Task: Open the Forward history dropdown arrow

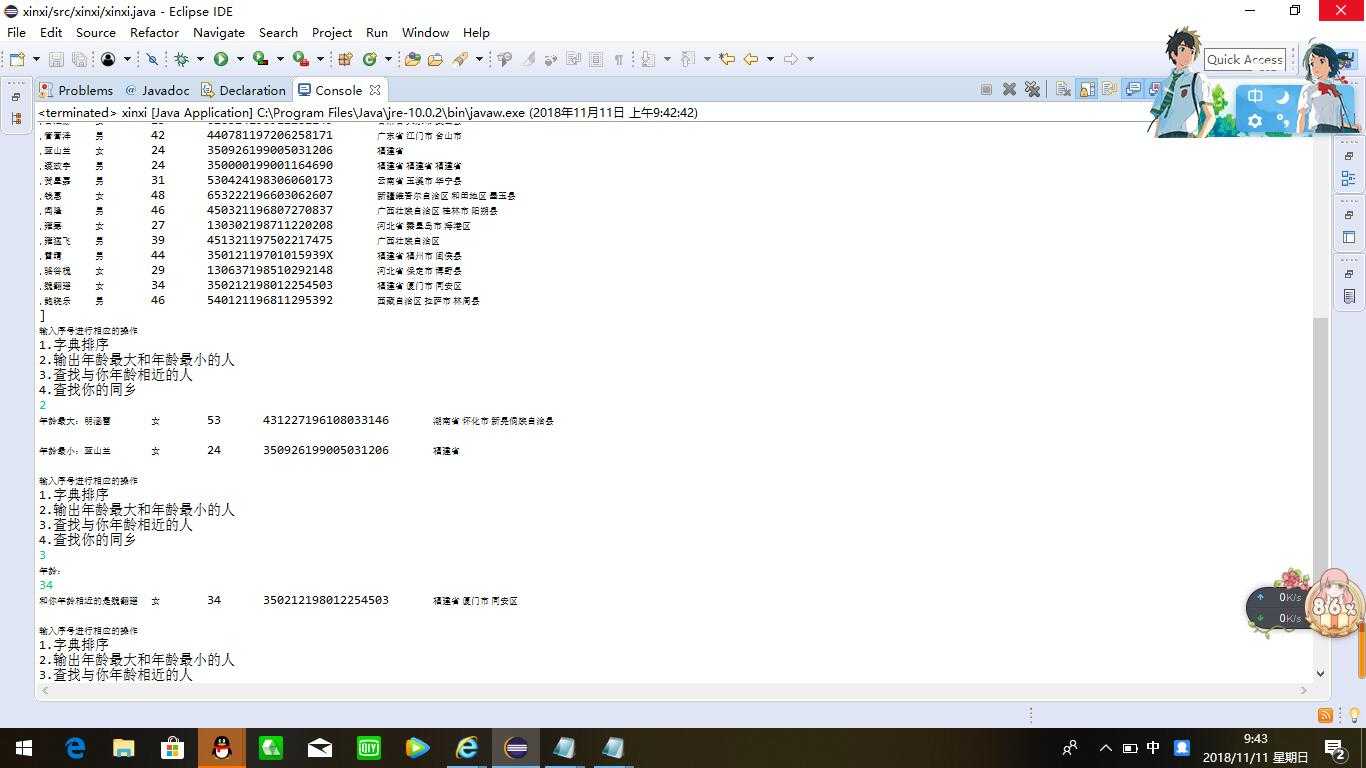Action: click(x=810, y=59)
